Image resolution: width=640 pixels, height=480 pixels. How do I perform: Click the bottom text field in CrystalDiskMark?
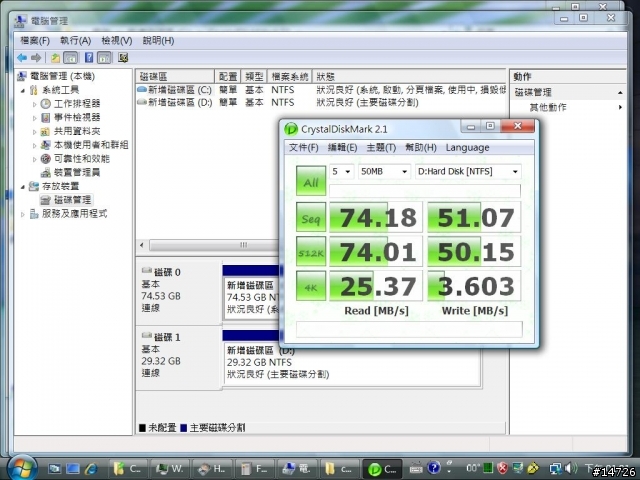[x=409, y=329]
